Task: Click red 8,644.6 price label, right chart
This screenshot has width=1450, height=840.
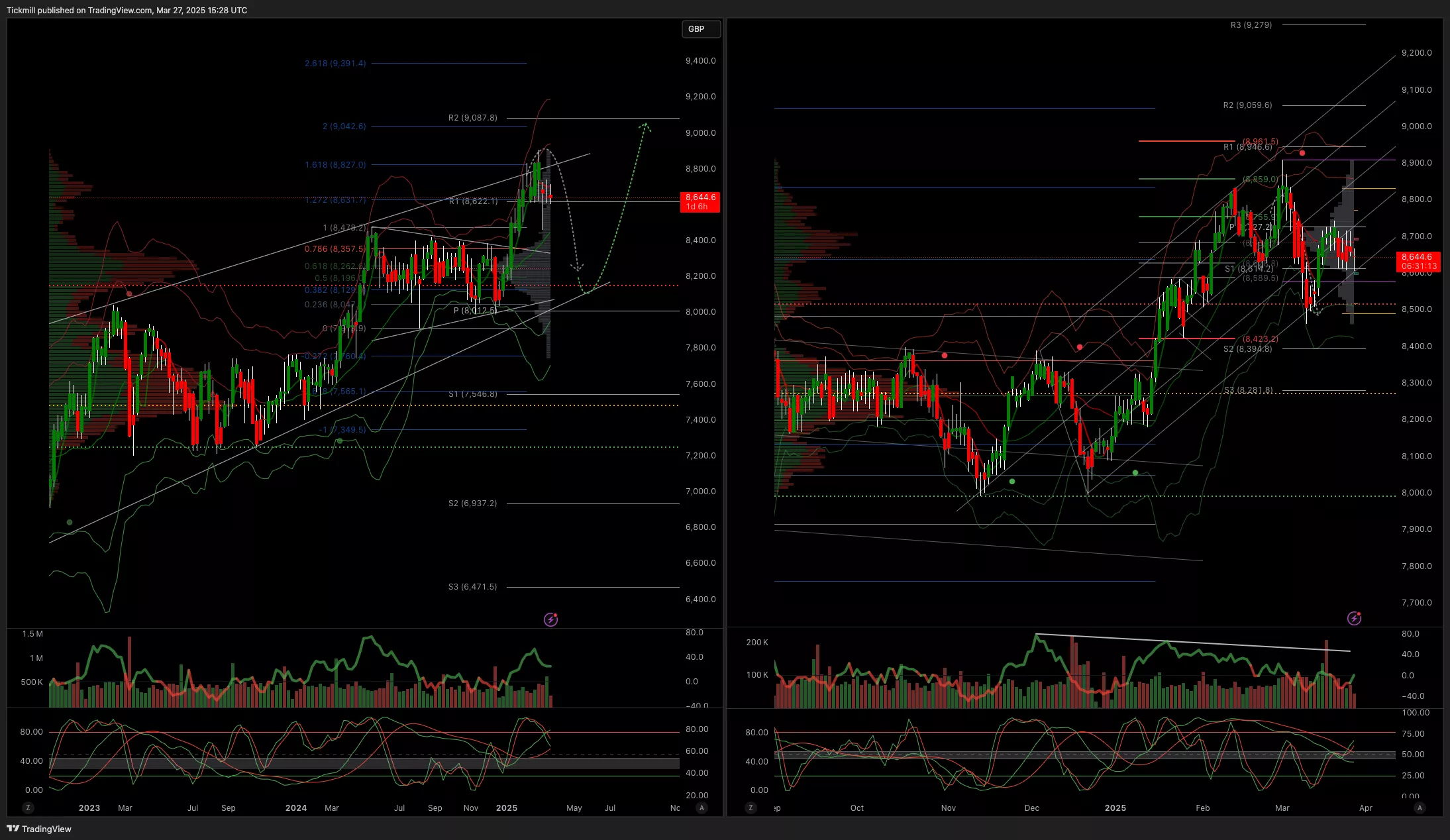Action: [1418, 261]
